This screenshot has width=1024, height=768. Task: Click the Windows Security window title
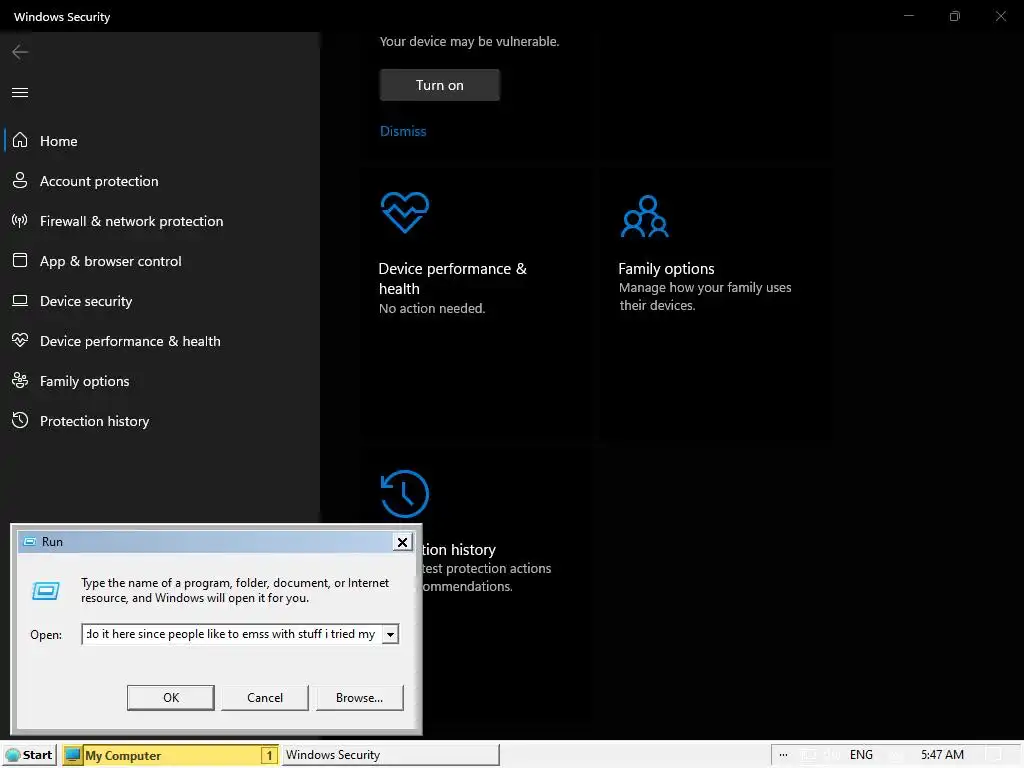tap(62, 17)
